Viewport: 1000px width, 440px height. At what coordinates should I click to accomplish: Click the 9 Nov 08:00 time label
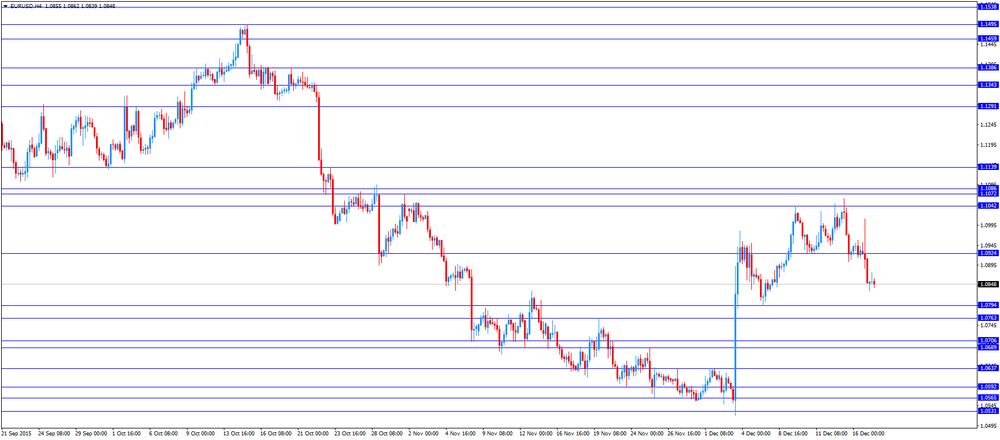pyautogui.click(x=497, y=433)
